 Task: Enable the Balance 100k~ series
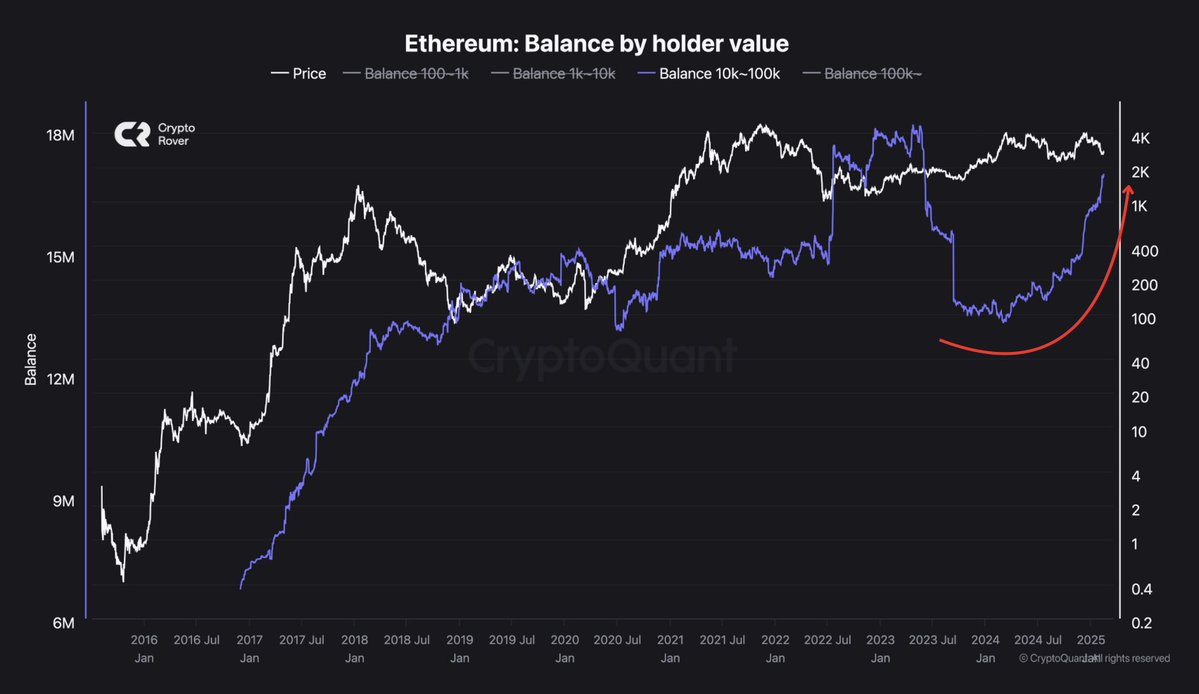862,73
